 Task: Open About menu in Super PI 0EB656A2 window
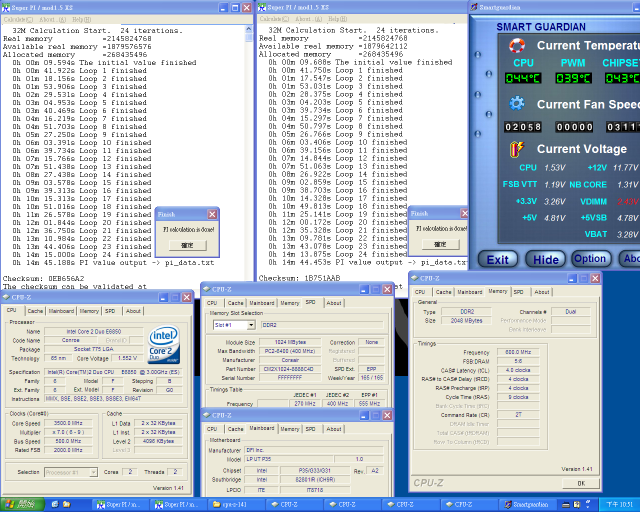tap(52, 20)
